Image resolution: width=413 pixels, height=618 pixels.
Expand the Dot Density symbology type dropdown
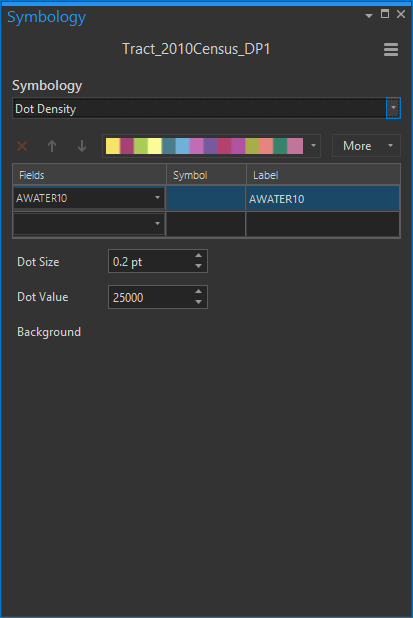click(393, 108)
